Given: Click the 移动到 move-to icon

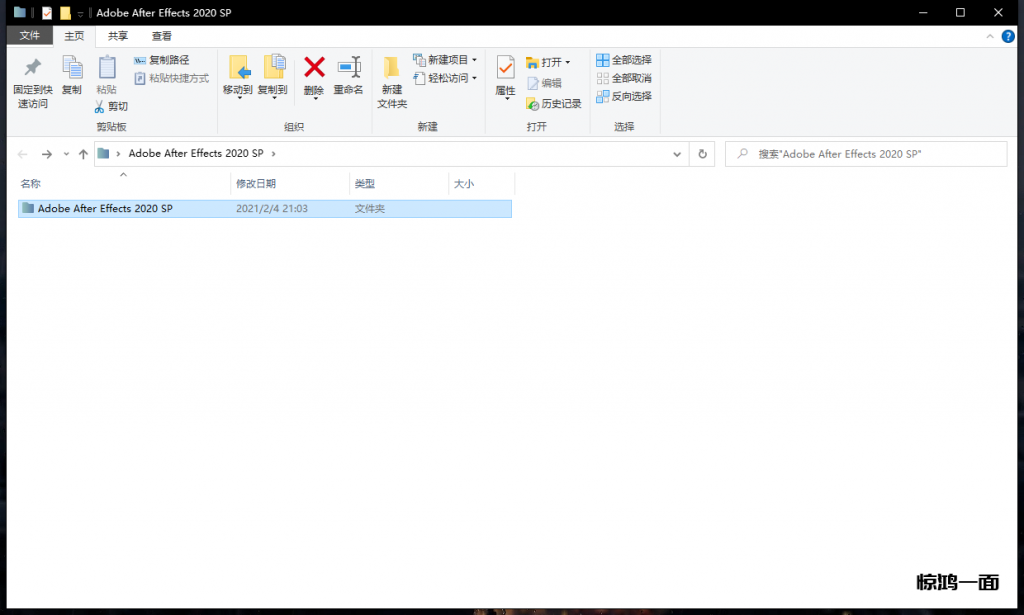Looking at the screenshot, I should point(238,68).
